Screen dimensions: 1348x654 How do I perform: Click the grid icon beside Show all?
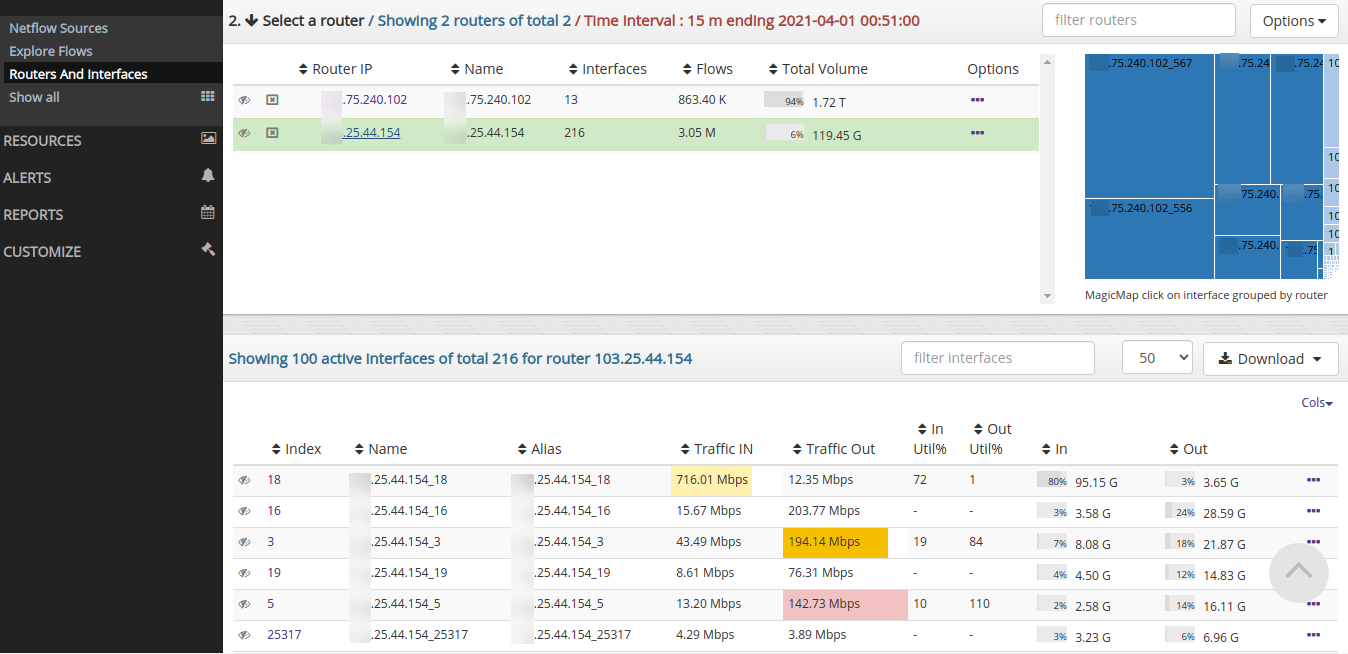click(x=208, y=97)
